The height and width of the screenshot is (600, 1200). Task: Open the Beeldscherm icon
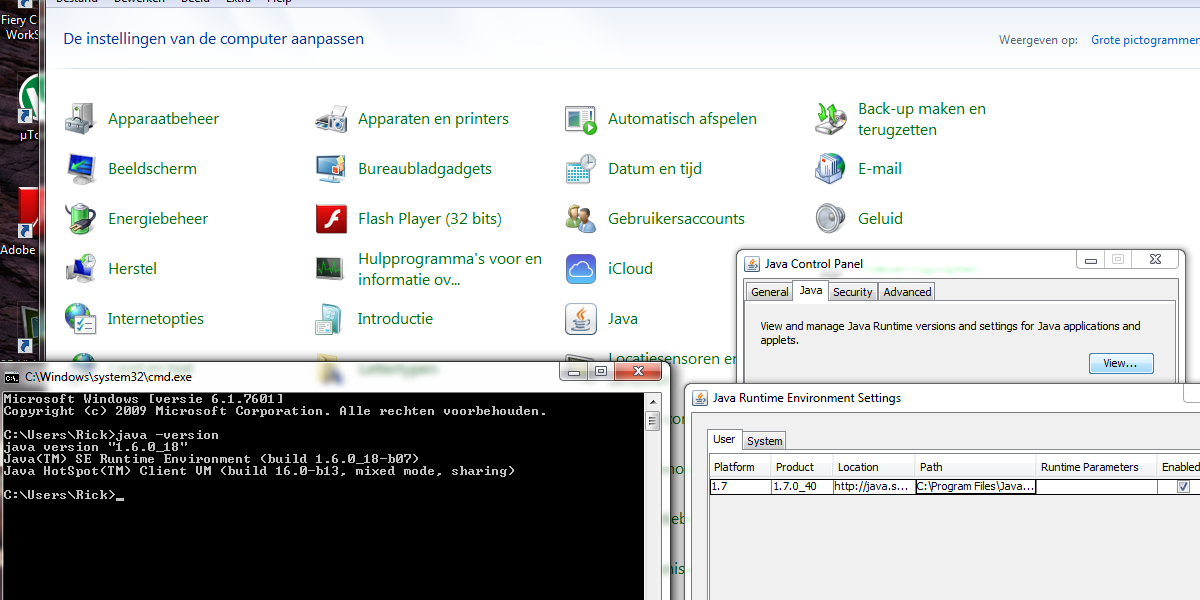tap(80, 168)
